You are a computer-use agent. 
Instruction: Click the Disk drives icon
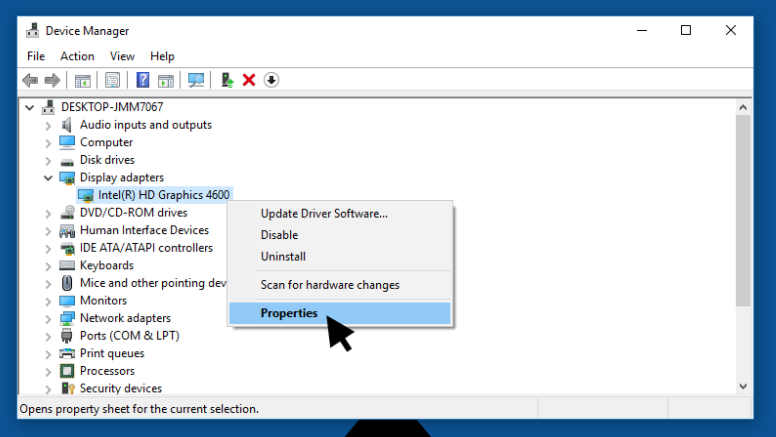[67, 161]
